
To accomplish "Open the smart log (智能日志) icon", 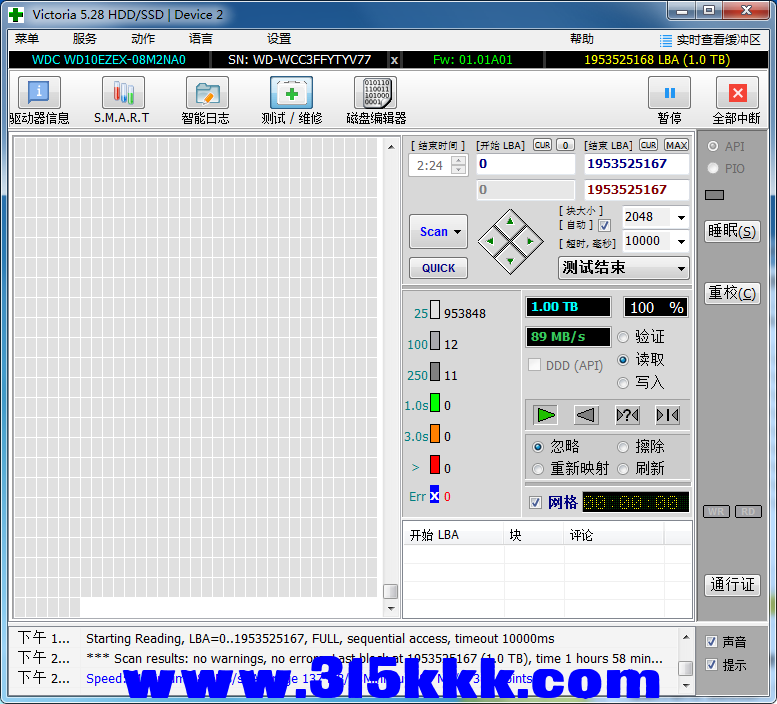I will tap(207, 93).
